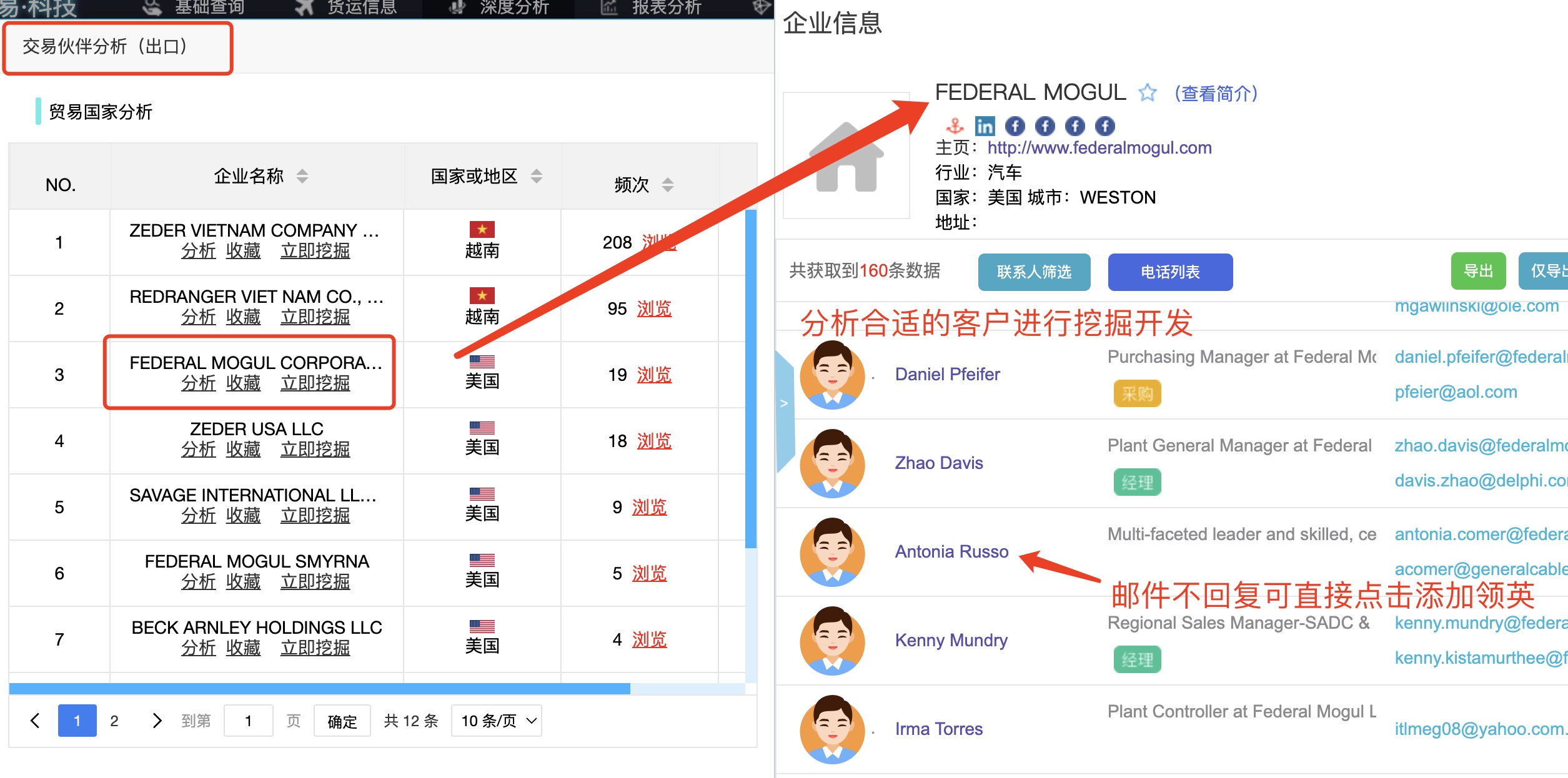Click 分析 under ZEDER VIETNAM COMPANY
Viewport: 1568px width, 778px height.
[199, 251]
